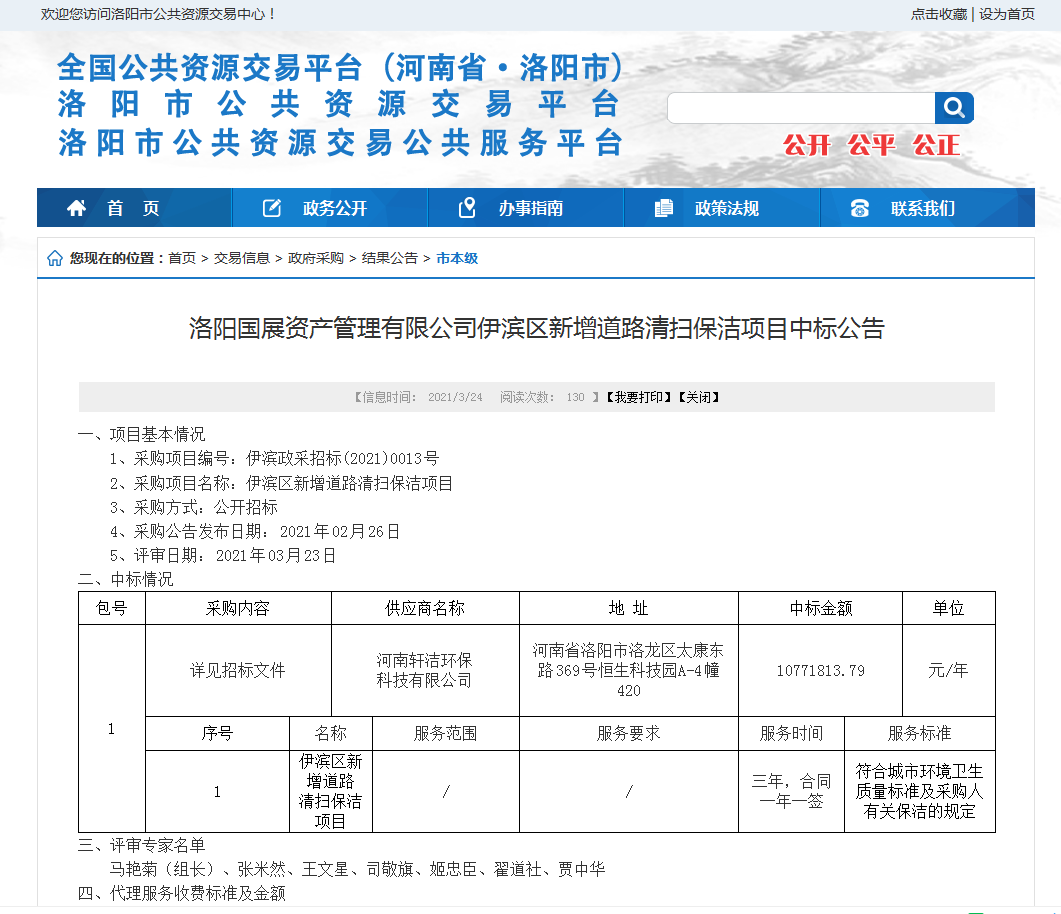
Task: Click the home icon in navigation bar
Action: point(76,208)
